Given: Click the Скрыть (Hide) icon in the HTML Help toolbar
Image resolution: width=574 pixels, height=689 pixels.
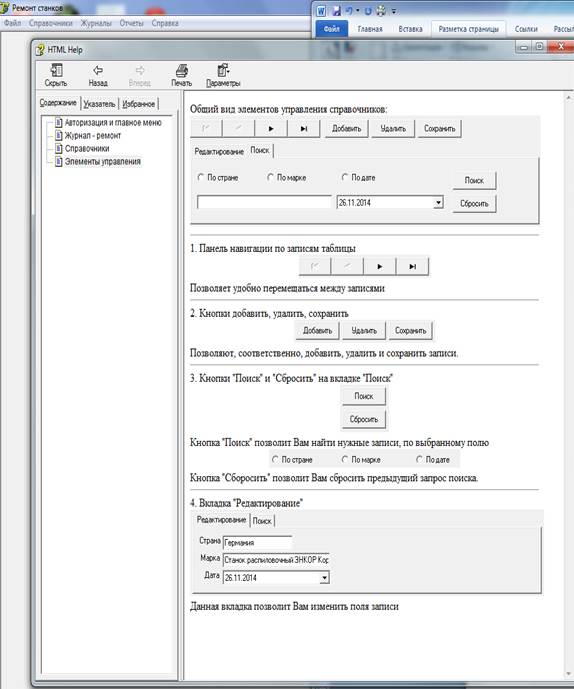Looking at the screenshot, I should pos(56,70).
